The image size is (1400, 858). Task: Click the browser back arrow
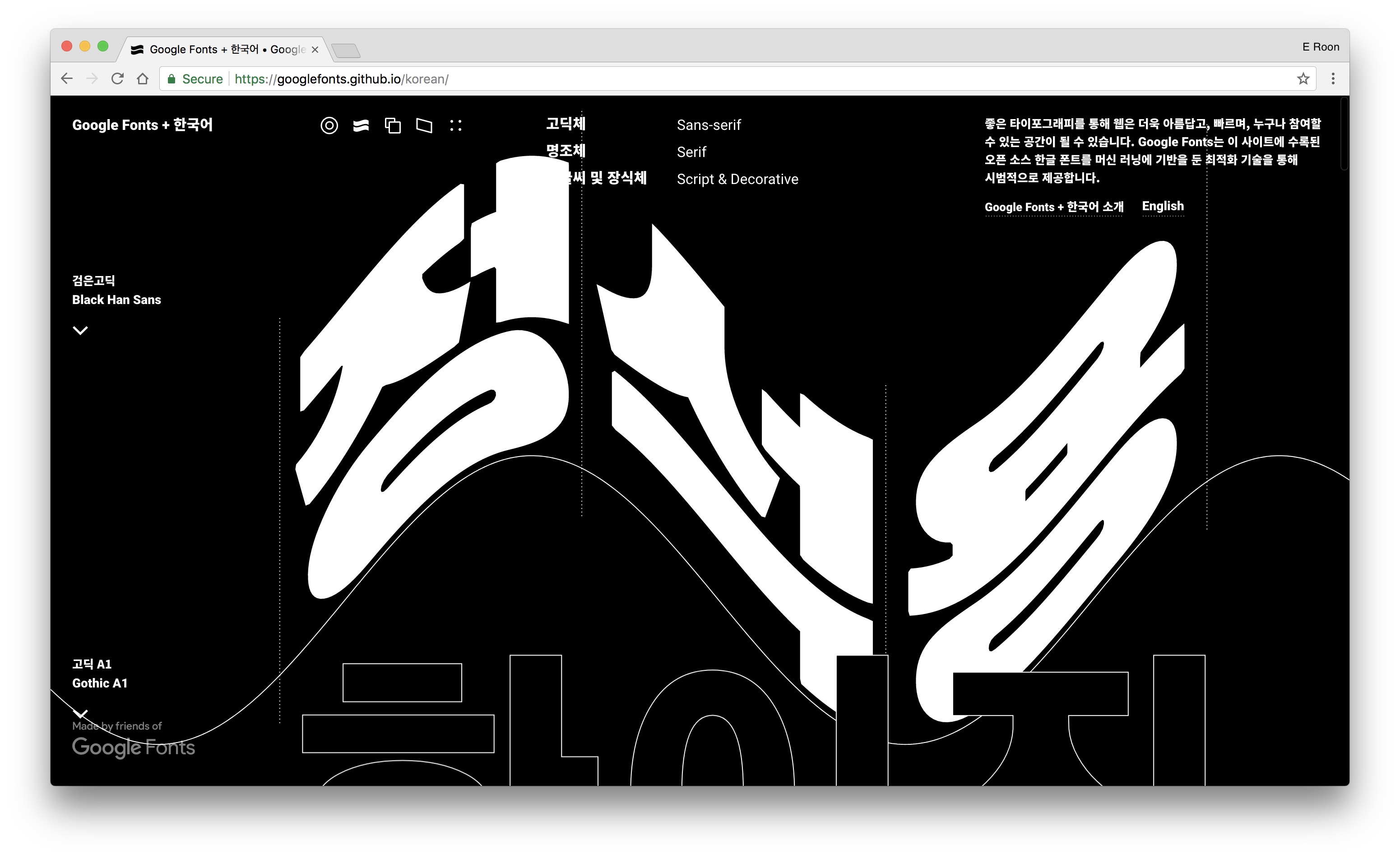pyautogui.click(x=66, y=79)
